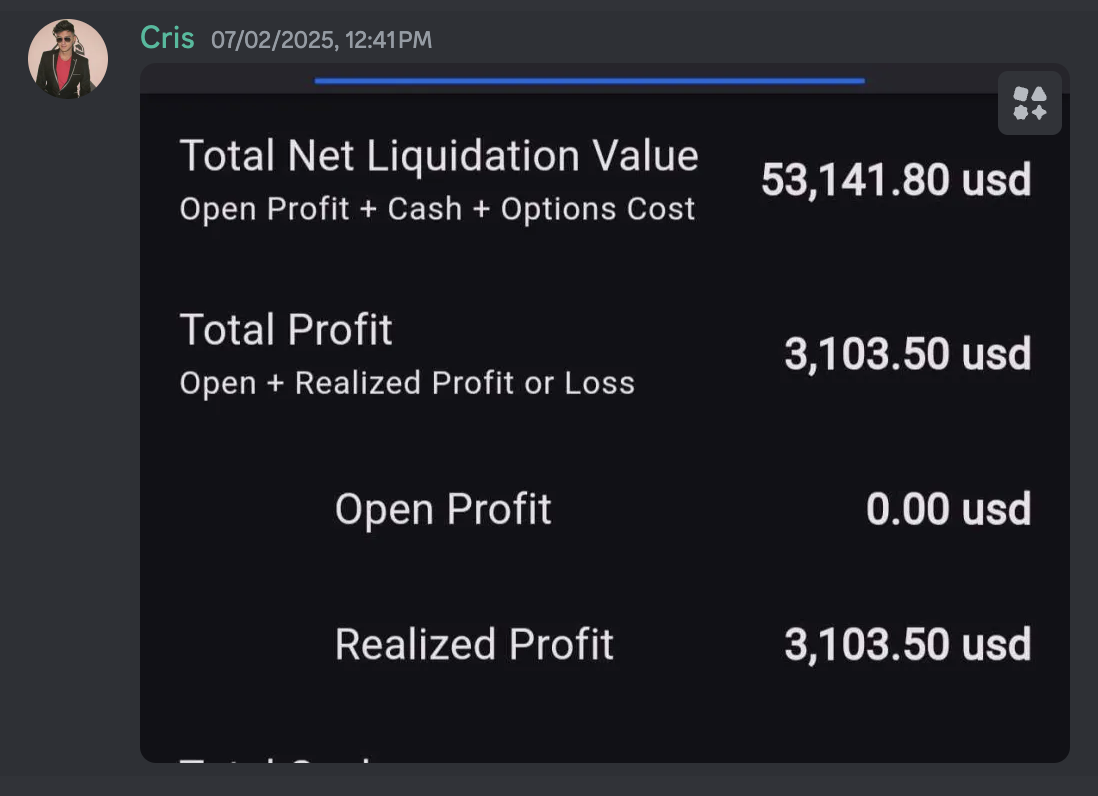This screenshot has height=796, width=1098.
Task: Click the username Cris
Action: coord(167,38)
